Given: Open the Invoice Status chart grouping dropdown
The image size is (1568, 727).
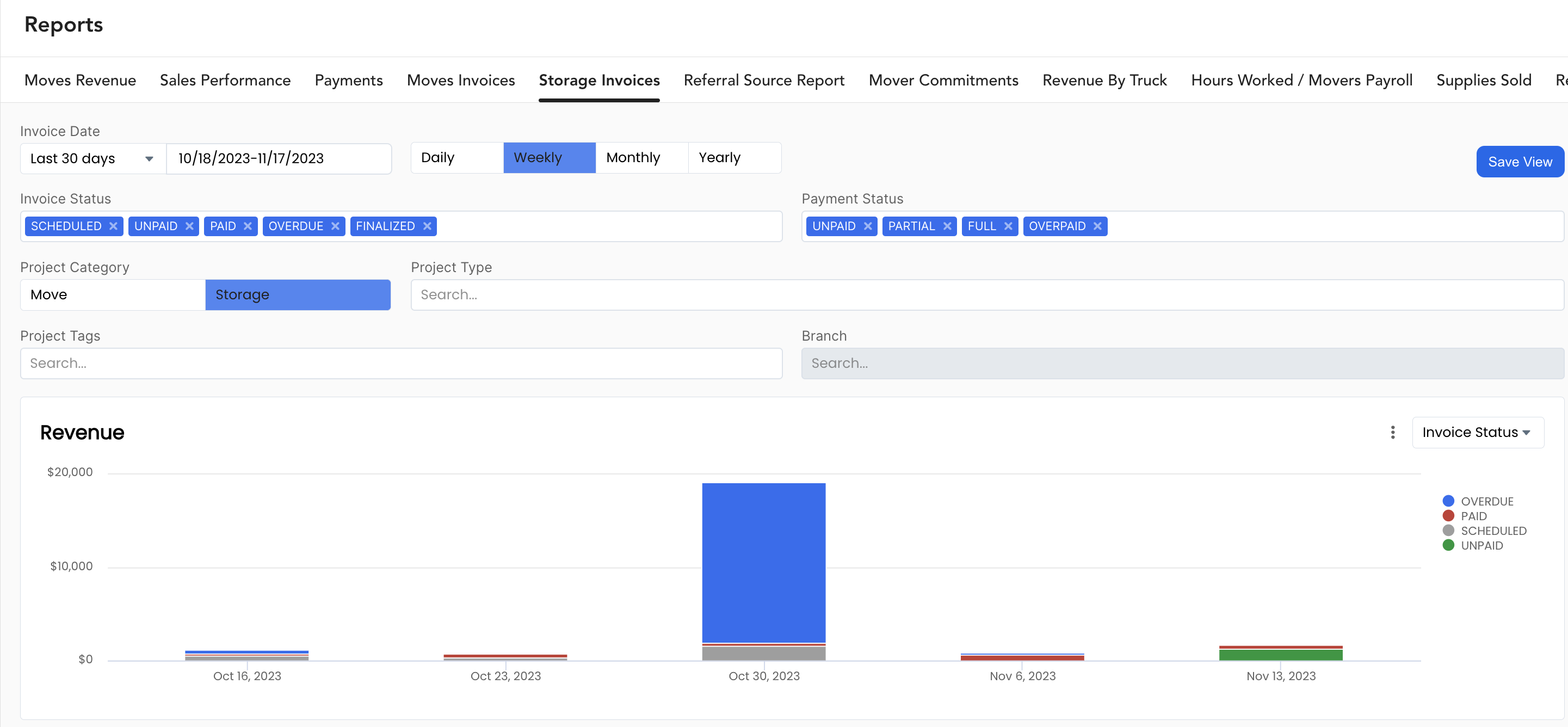Looking at the screenshot, I should click(1477, 432).
